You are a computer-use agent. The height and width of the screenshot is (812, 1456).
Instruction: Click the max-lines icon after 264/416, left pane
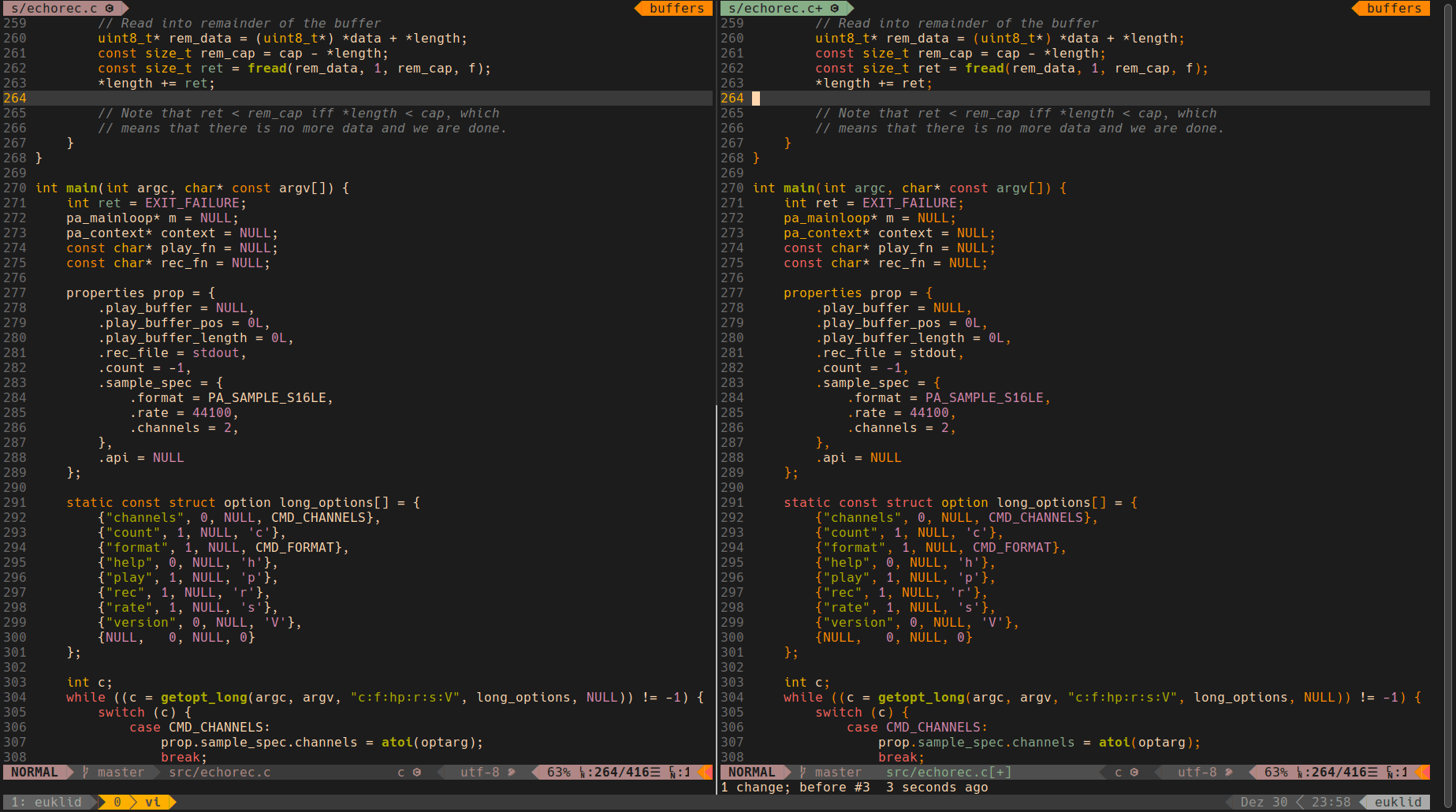click(x=655, y=773)
